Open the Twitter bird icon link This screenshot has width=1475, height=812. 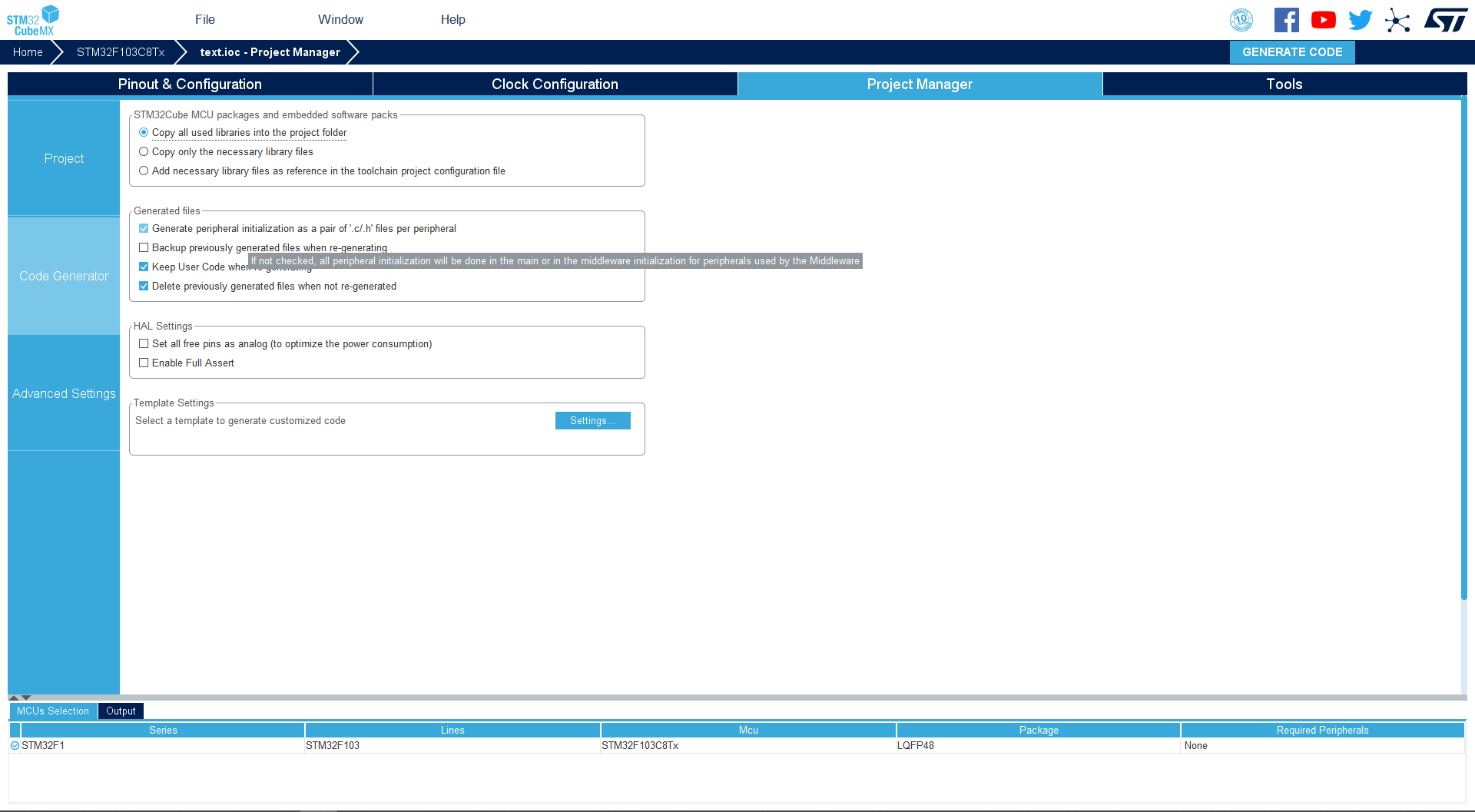click(1361, 20)
